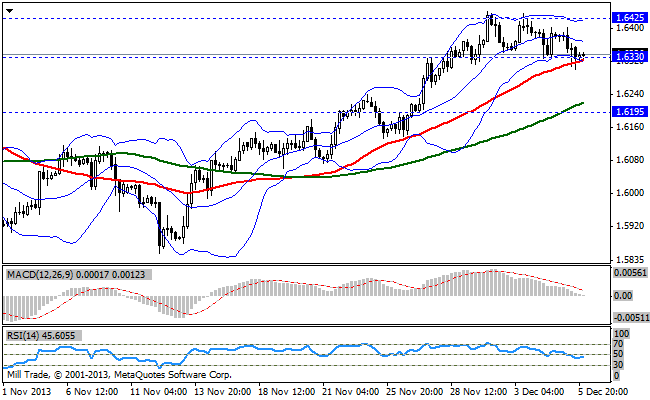Click the 1 Nov 2013 time label
The height and width of the screenshot is (400, 650).
pyautogui.click(x=27, y=392)
